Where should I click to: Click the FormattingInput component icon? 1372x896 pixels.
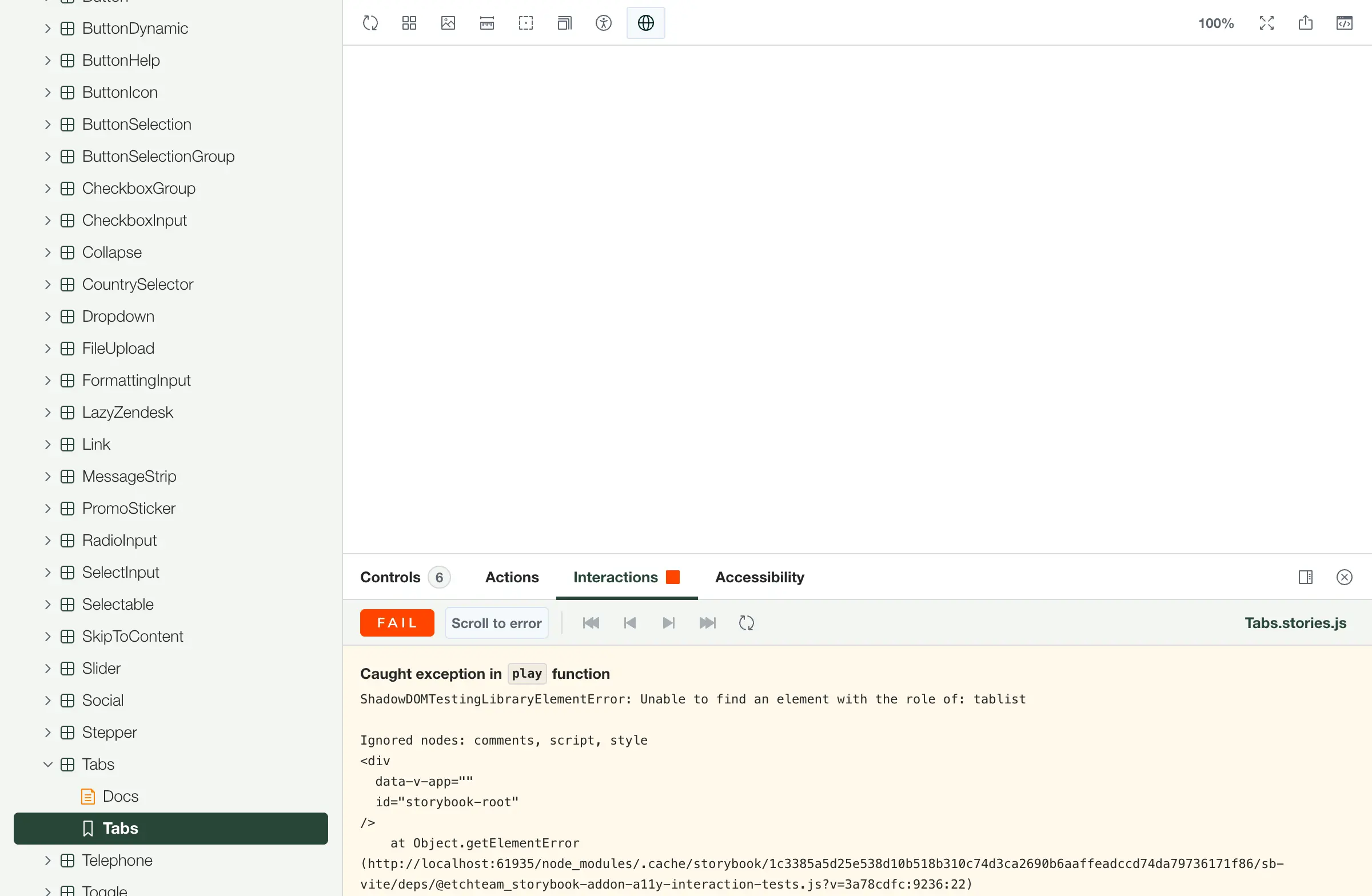67,381
